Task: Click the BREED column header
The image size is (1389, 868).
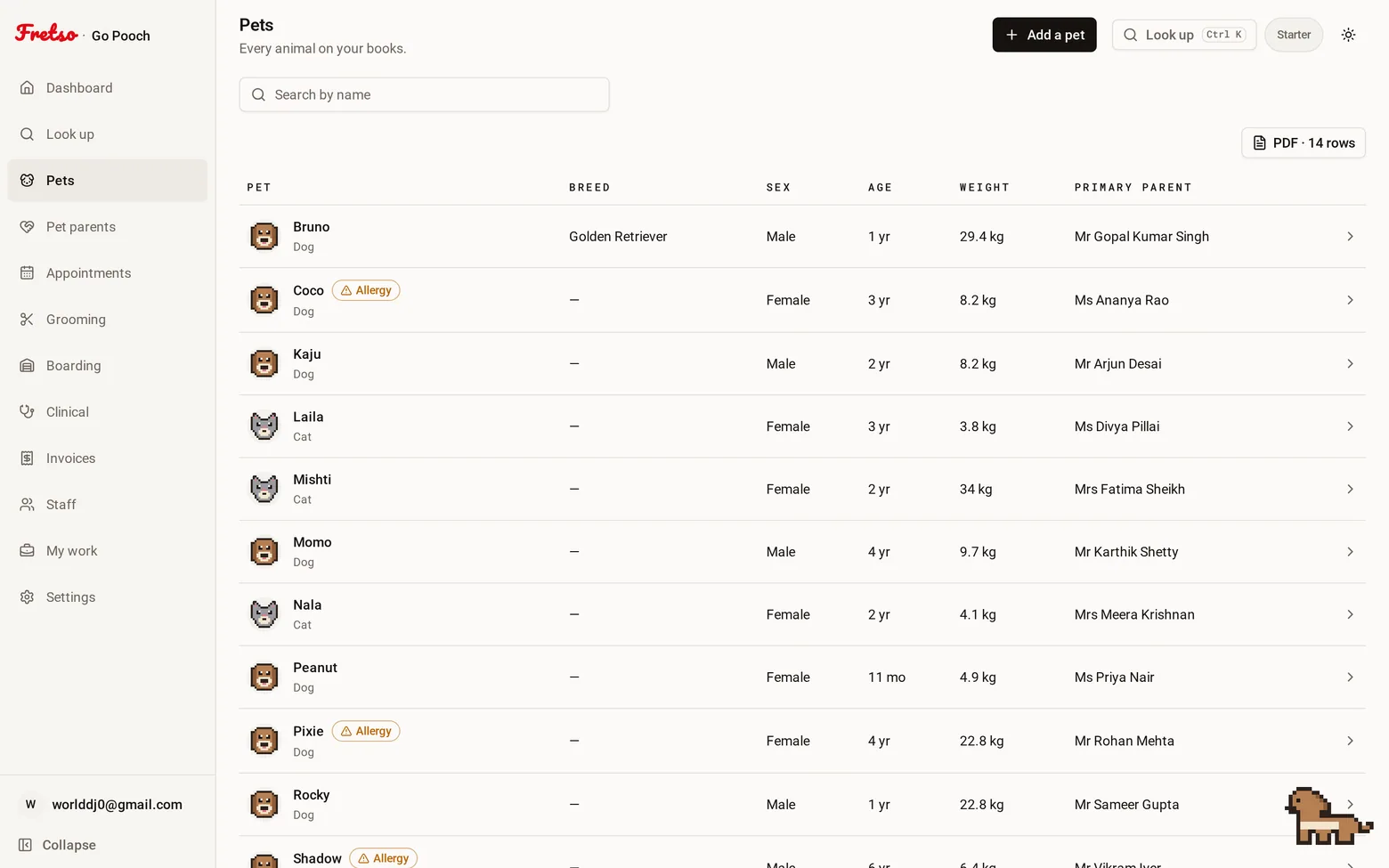Action: pos(589,188)
